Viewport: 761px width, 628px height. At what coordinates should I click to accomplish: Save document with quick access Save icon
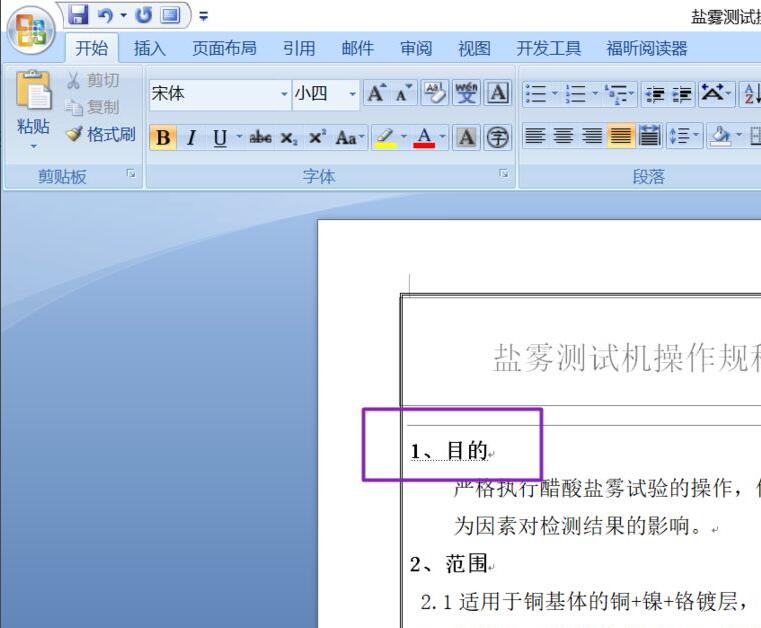point(78,15)
